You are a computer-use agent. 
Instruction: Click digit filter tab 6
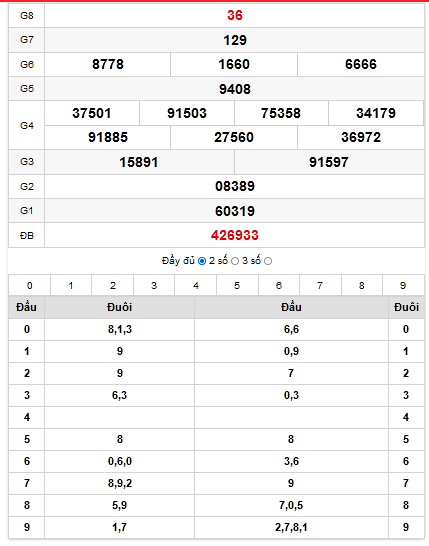pos(279,286)
